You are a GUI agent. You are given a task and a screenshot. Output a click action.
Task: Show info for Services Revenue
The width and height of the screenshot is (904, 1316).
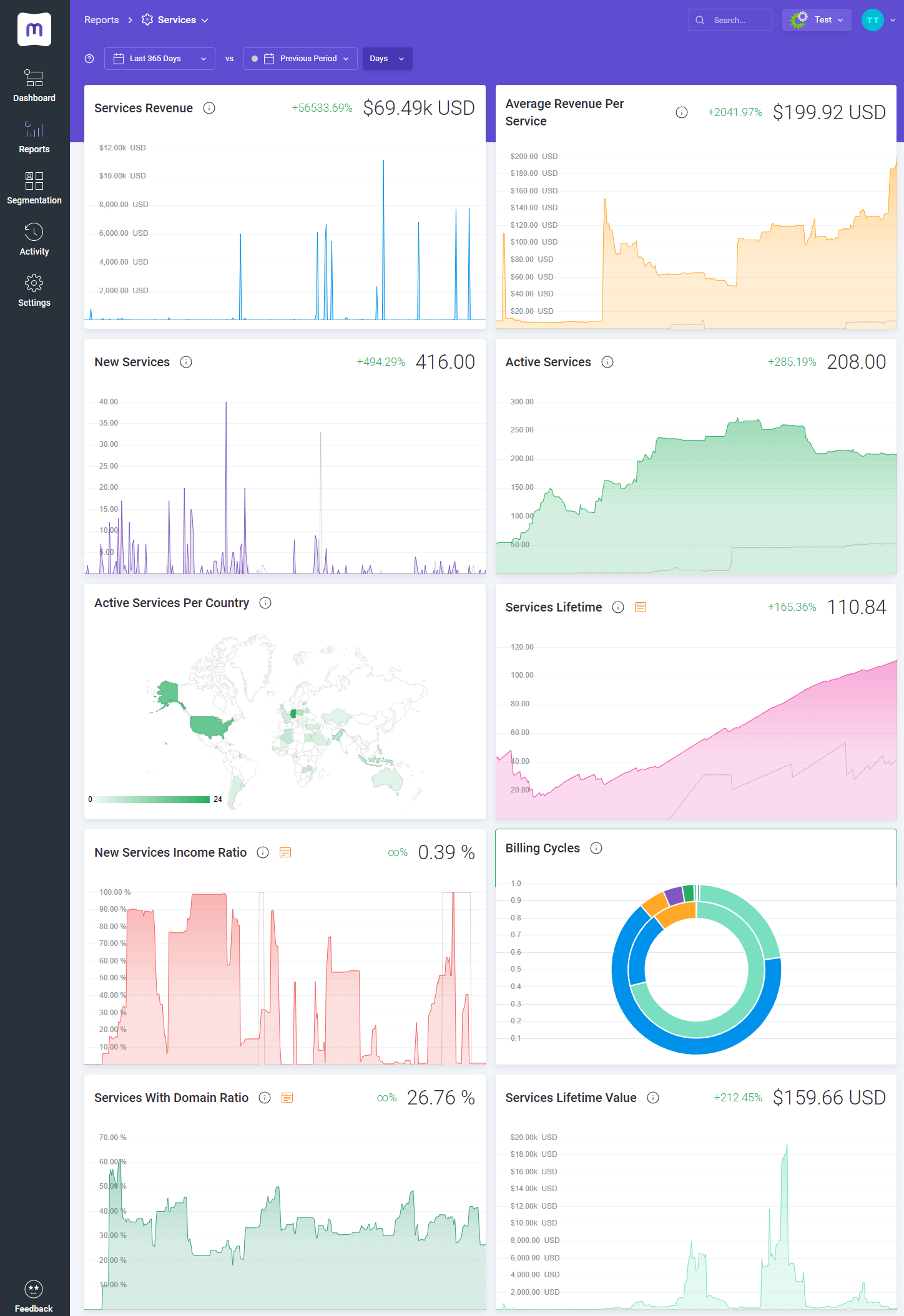(x=210, y=108)
